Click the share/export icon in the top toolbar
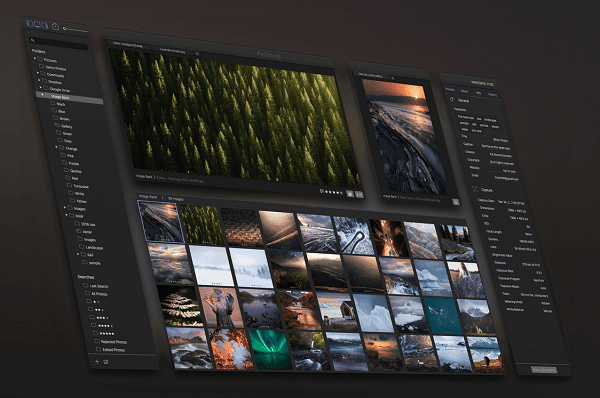Screen dimensions: 600x398 click(55, 26)
